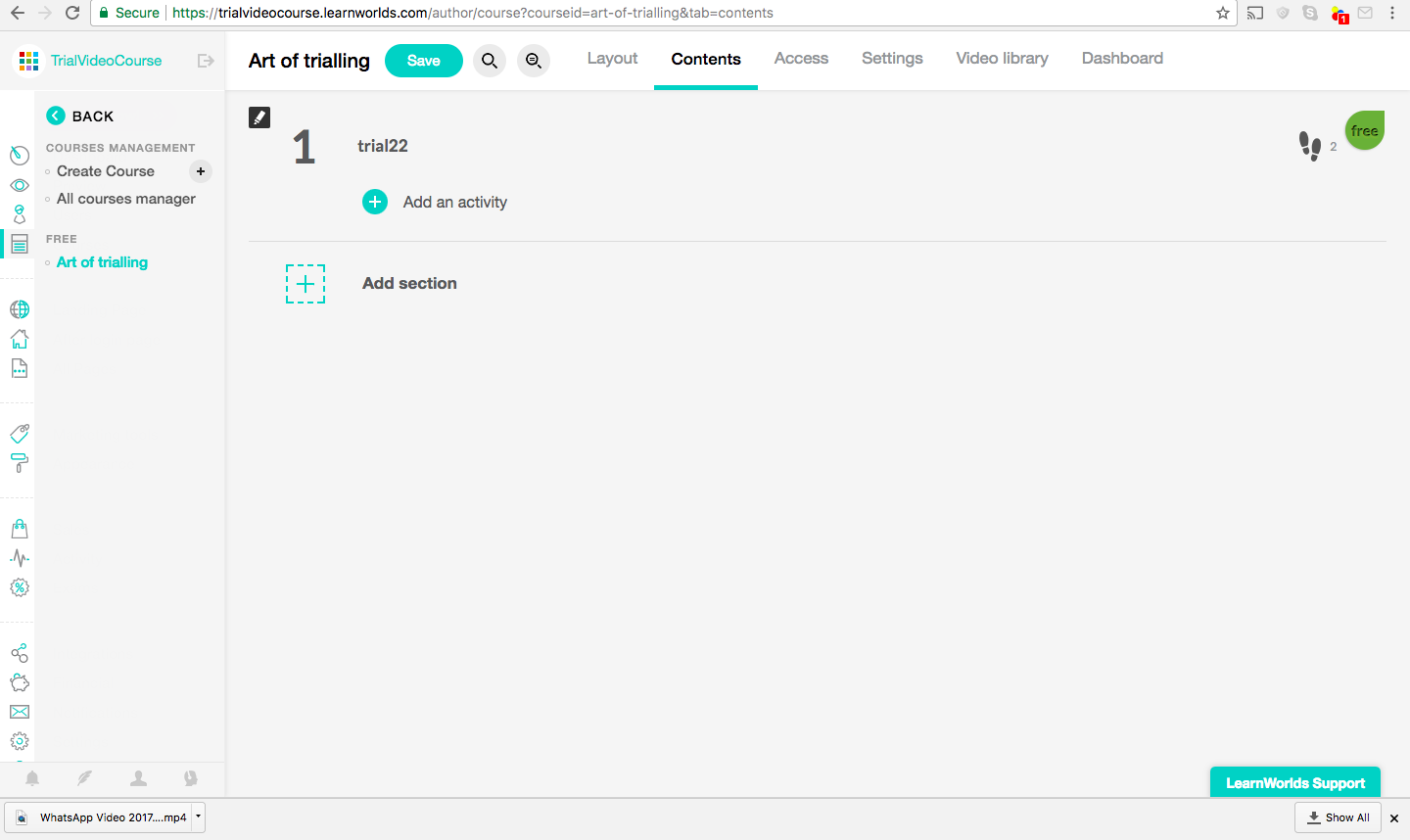Click the zoom-out magnifier icon
Screen dimensions: 1410x840
[534, 61]
